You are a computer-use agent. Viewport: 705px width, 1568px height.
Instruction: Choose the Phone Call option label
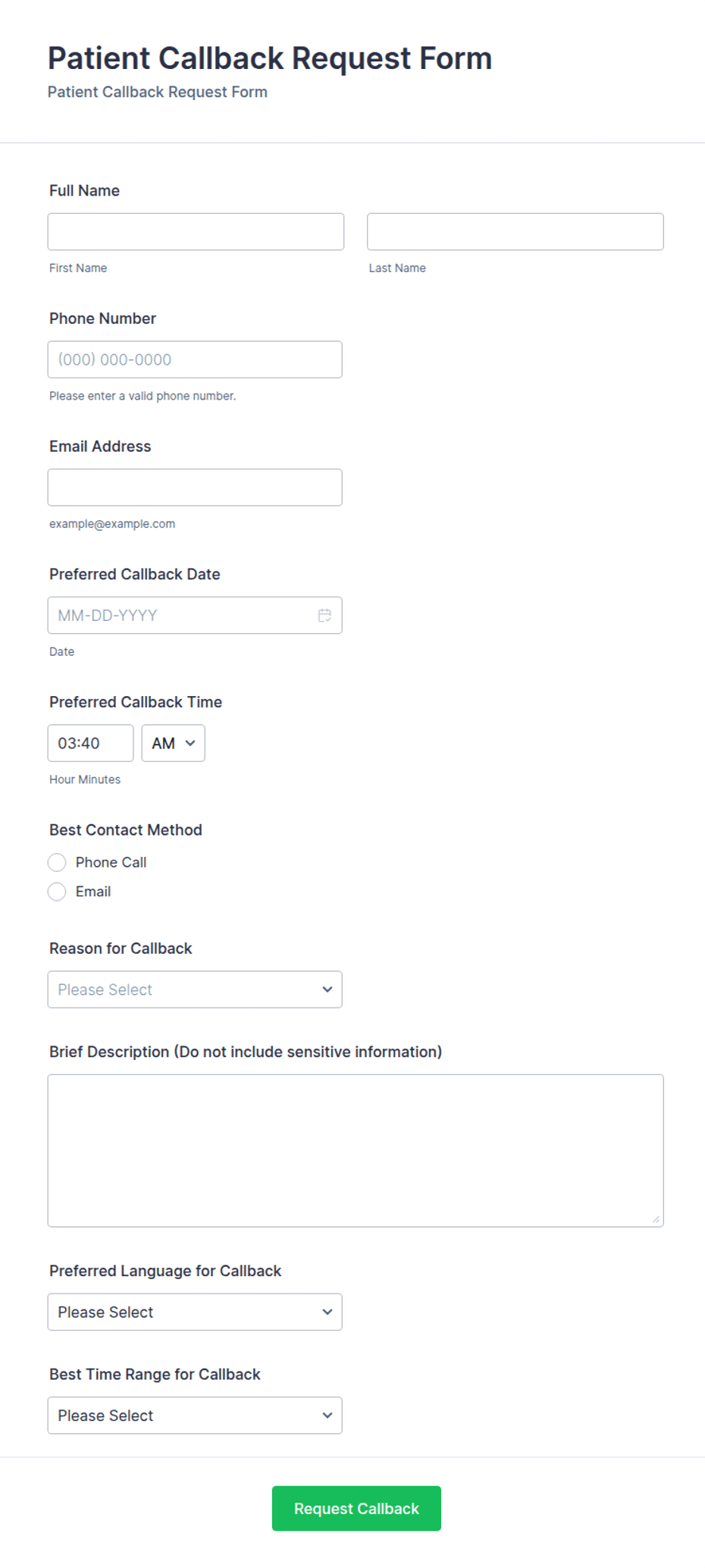tap(111, 862)
